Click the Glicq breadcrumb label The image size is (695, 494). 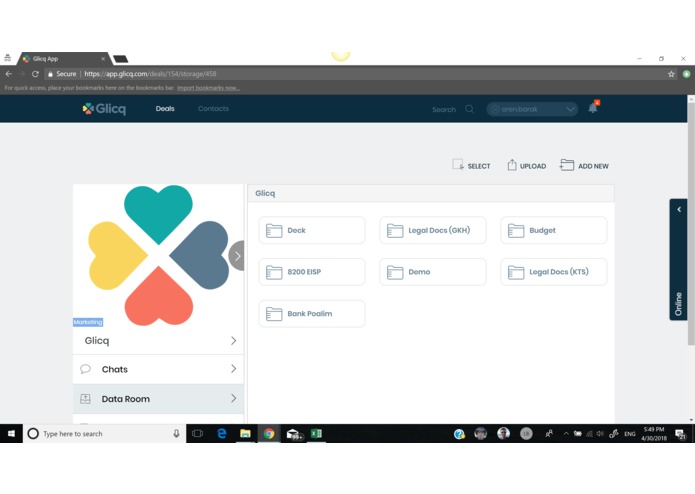265,193
